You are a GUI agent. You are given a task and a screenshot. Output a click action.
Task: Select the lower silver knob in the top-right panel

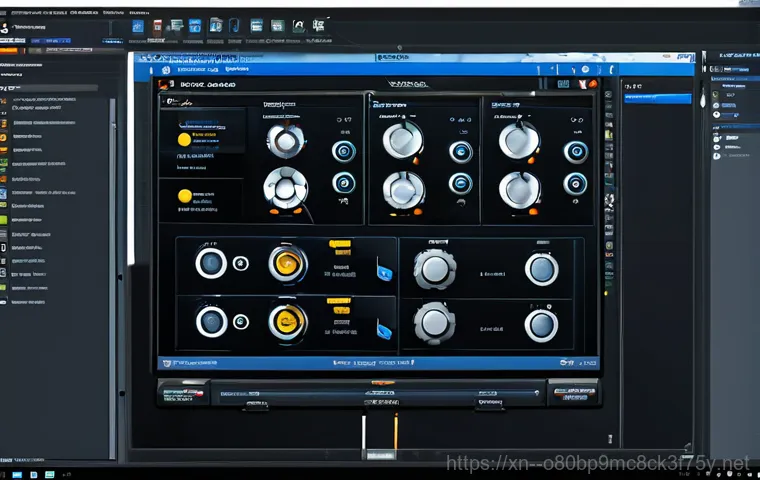pyautogui.click(x=520, y=188)
